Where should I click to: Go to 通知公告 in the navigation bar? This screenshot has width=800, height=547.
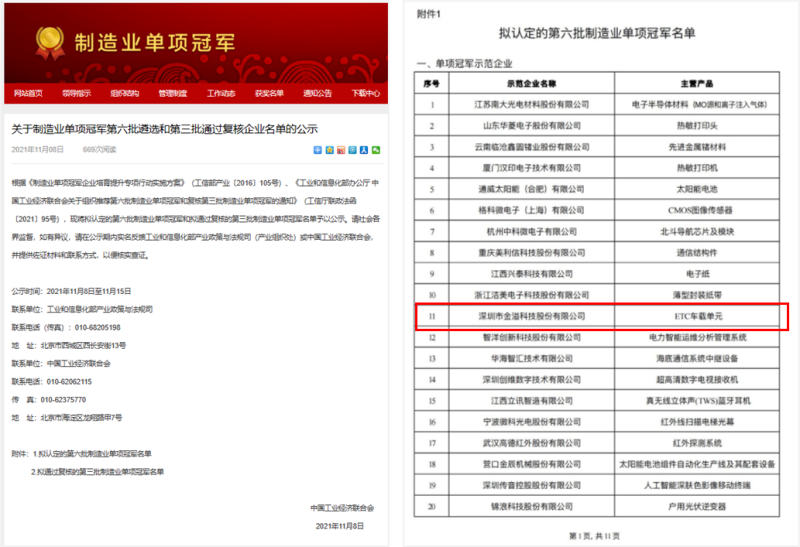[x=317, y=93]
